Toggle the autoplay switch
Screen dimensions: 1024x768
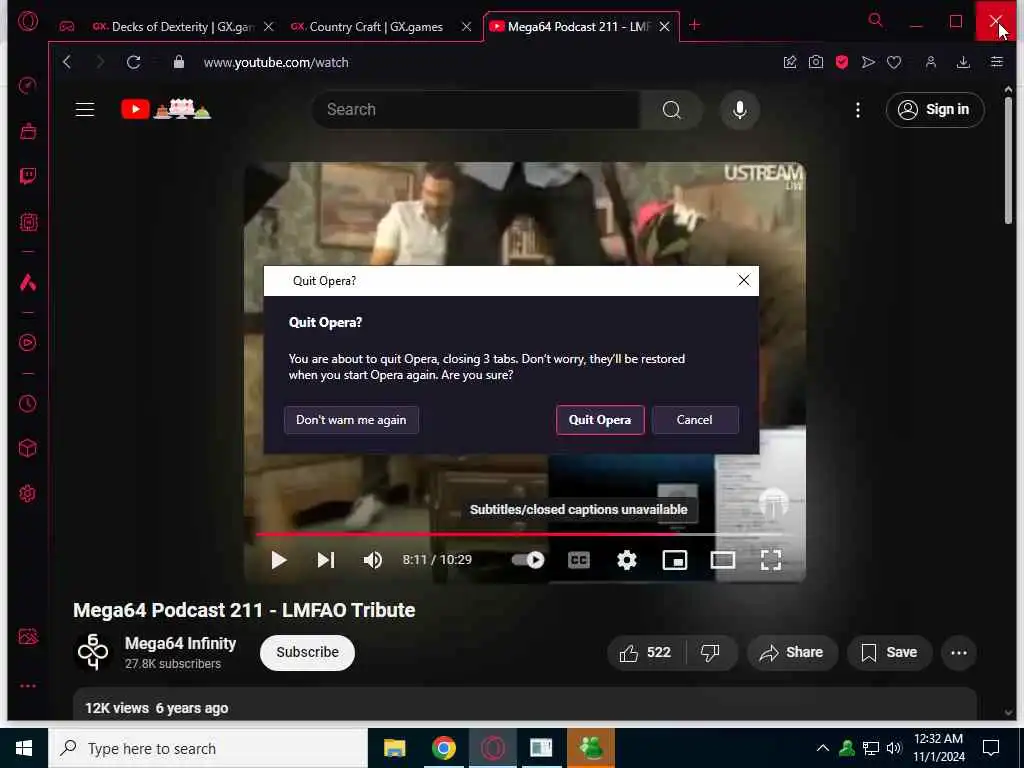(x=528, y=560)
